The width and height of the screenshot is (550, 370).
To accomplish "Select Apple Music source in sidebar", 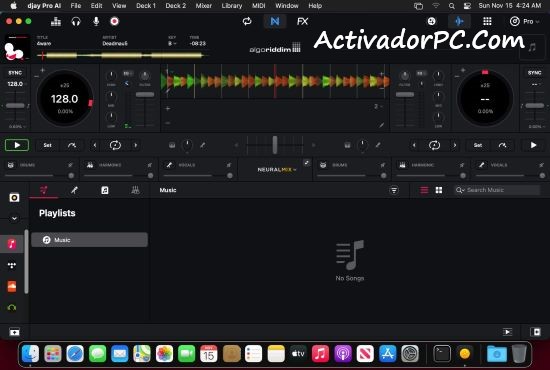I will click(x=12, y=244).
